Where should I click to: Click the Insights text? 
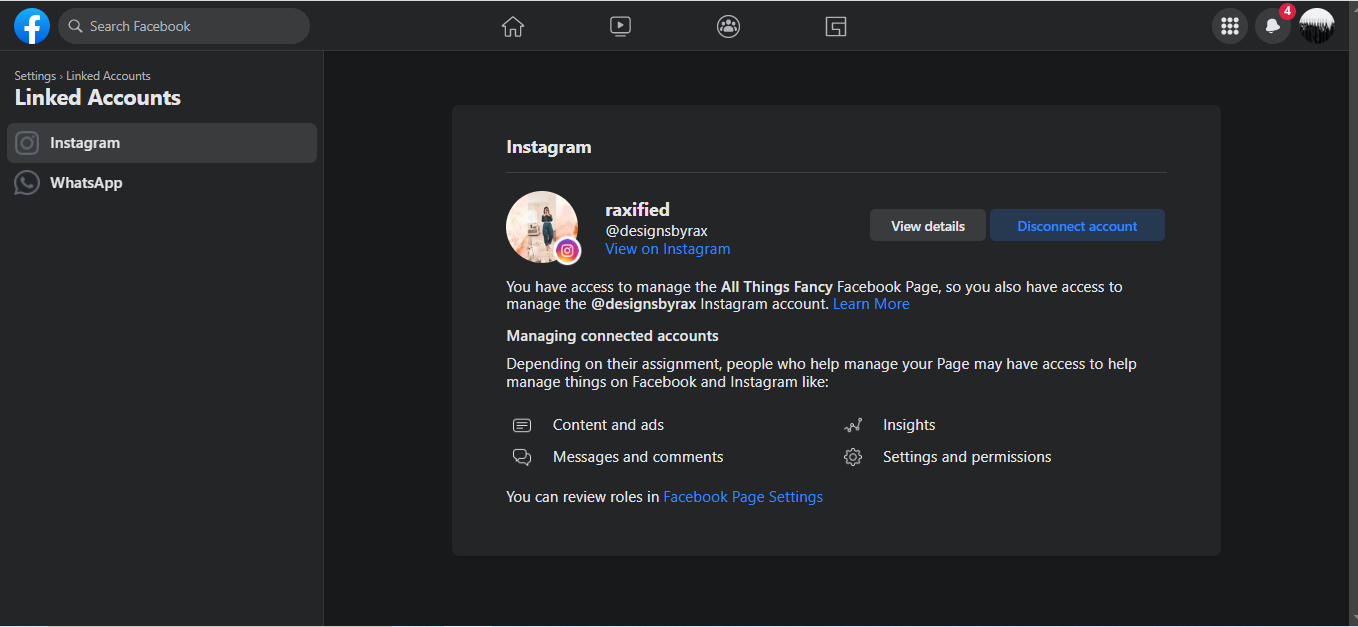click(x=909, y=425)
